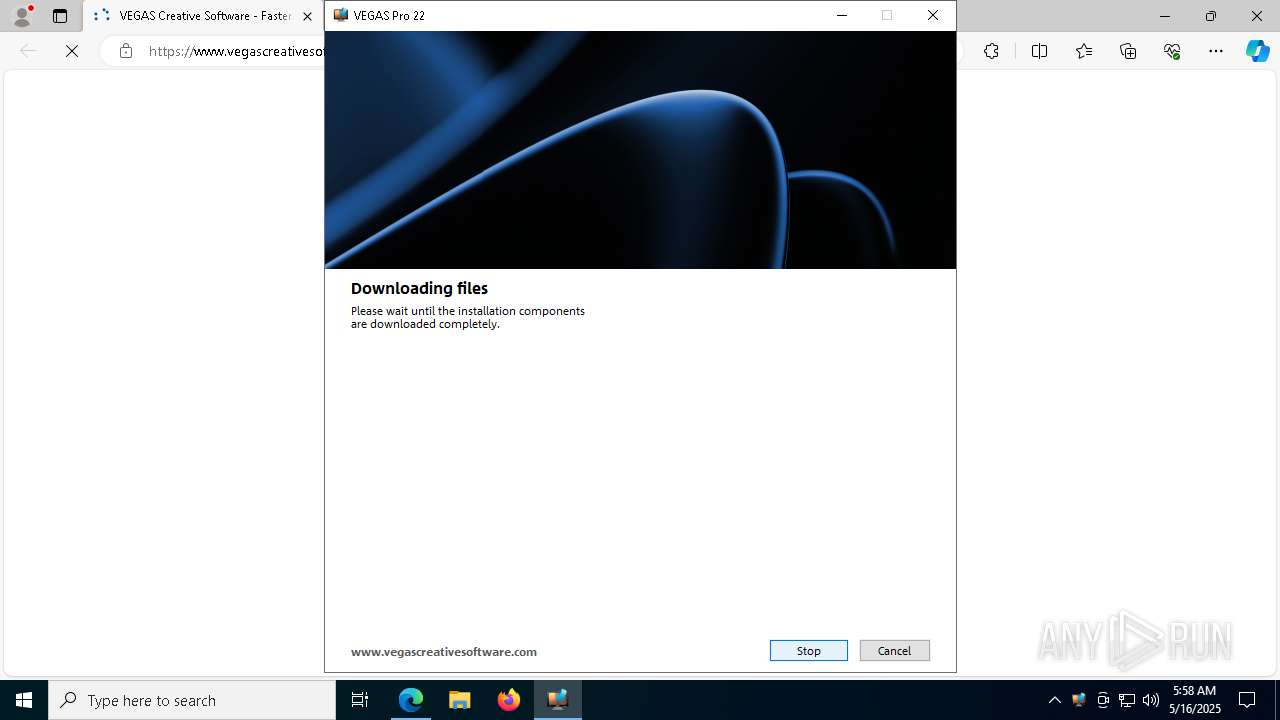Minimize the VEGAS Pro 22 installer window
This screenshot has width=1280, height=720.
tap(841, 15)
